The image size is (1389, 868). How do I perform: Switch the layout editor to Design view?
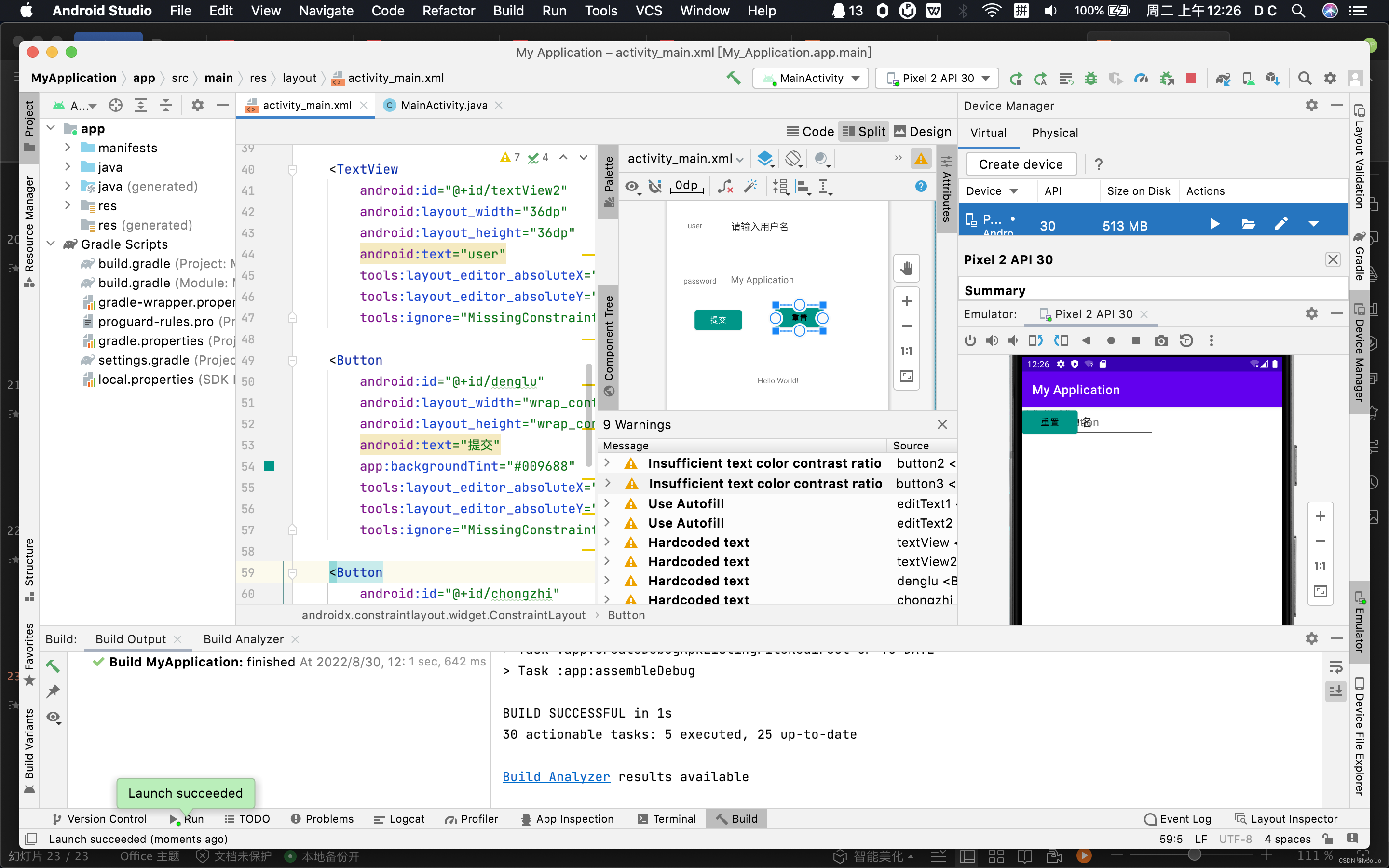922,131
